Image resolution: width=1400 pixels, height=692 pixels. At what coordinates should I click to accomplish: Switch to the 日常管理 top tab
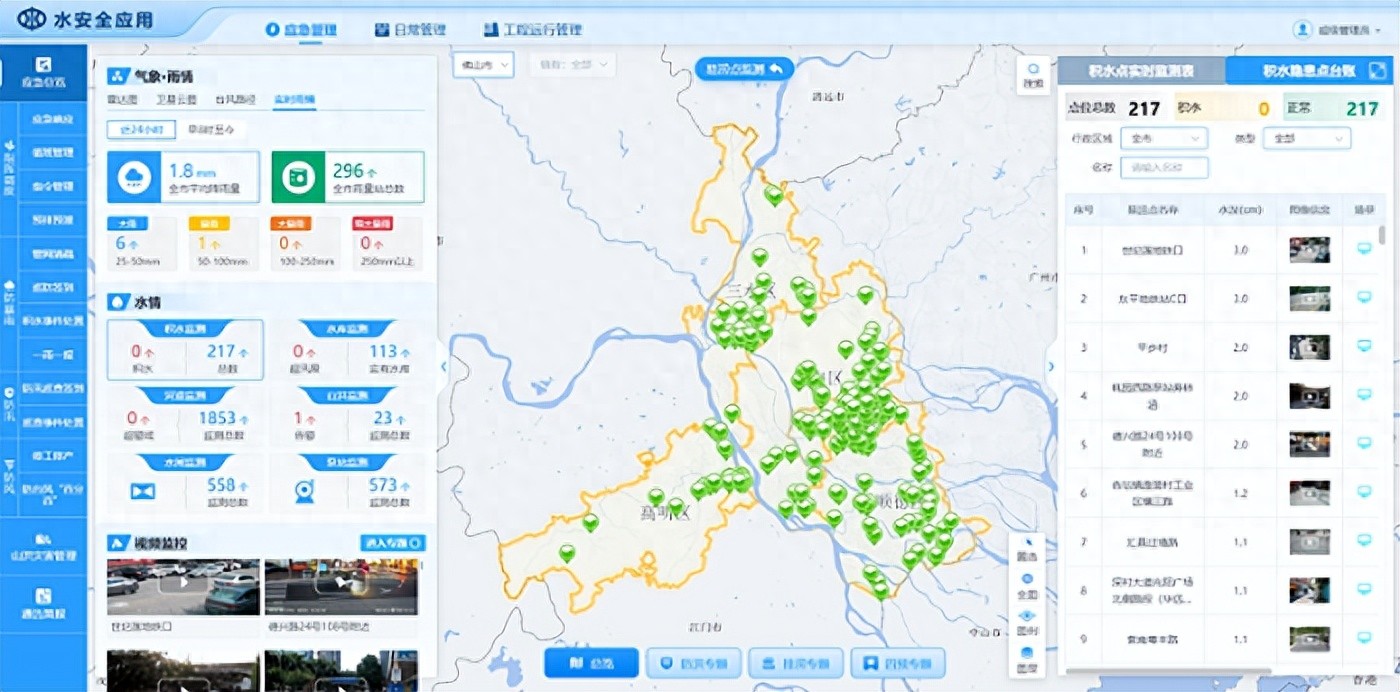click(410, 30)
